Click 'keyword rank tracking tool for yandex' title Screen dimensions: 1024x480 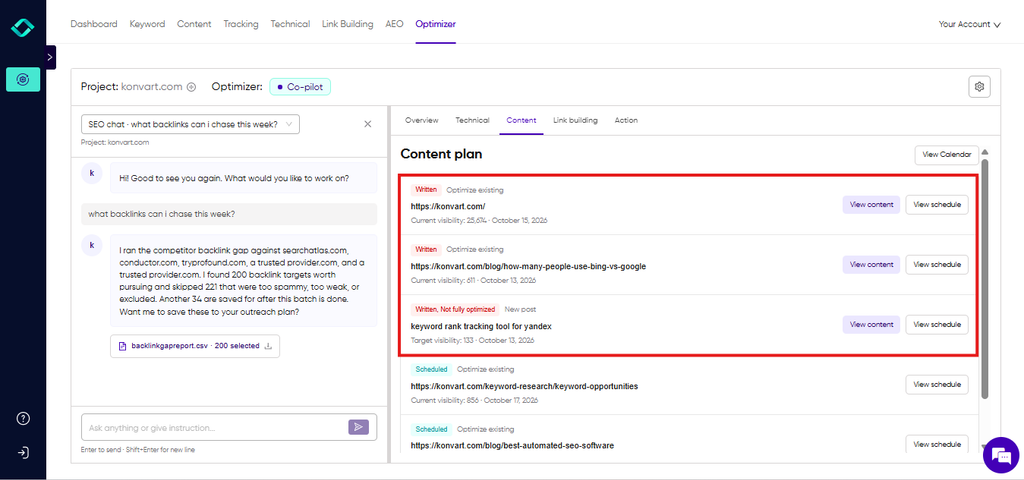pyautogui.click(x=482, y=326)
